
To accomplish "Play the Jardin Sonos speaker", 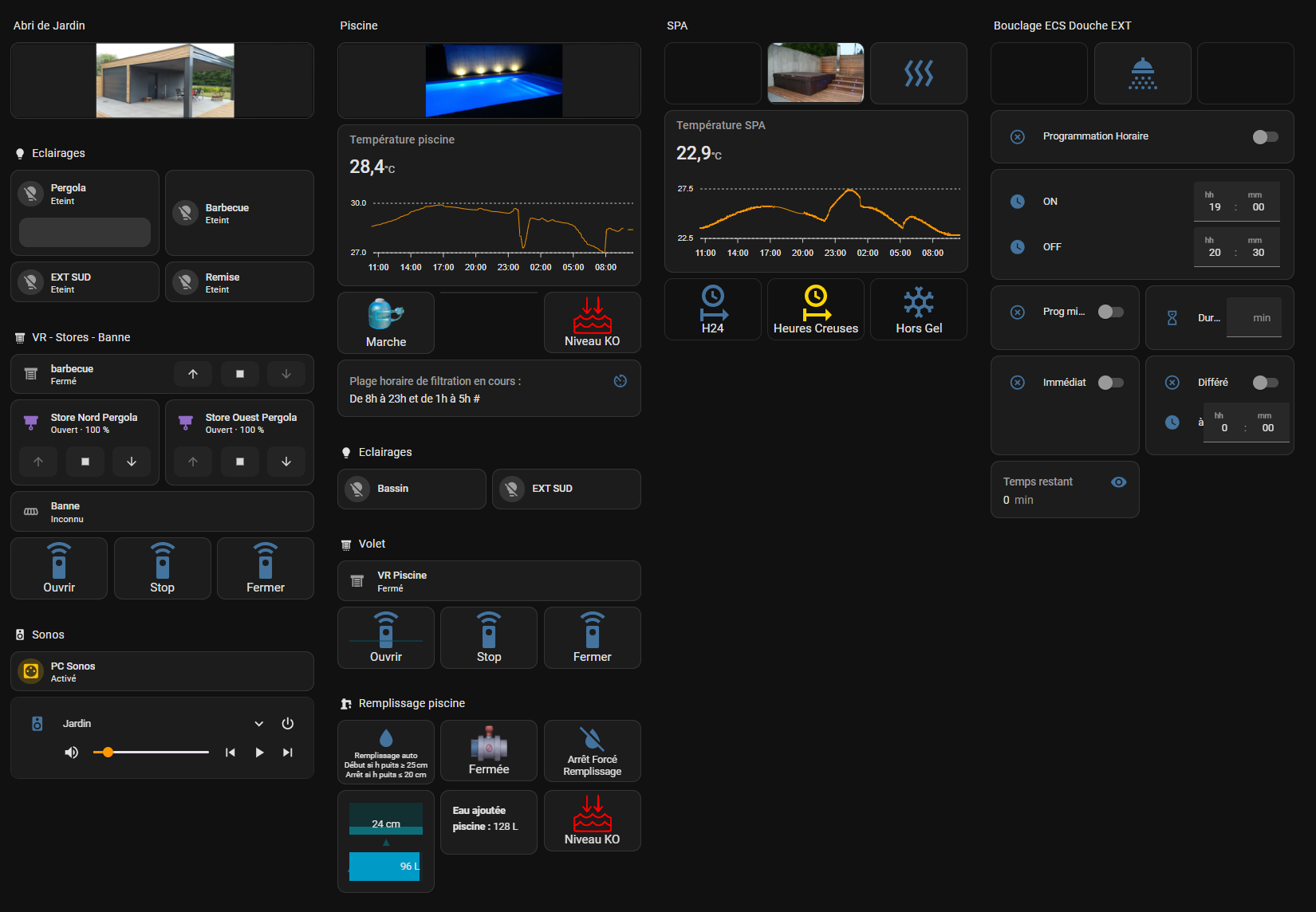I will 258,753.
